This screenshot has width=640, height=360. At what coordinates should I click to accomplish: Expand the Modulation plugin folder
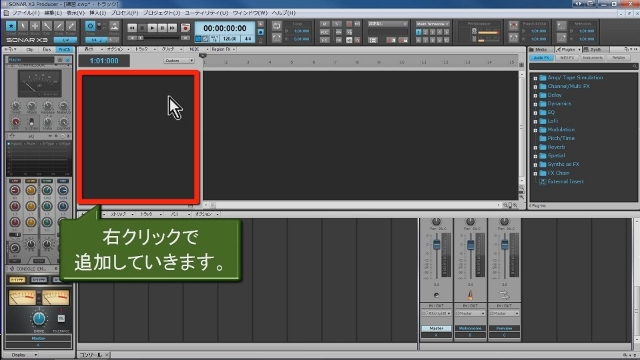pyautogui.click(x=535, y=130)
